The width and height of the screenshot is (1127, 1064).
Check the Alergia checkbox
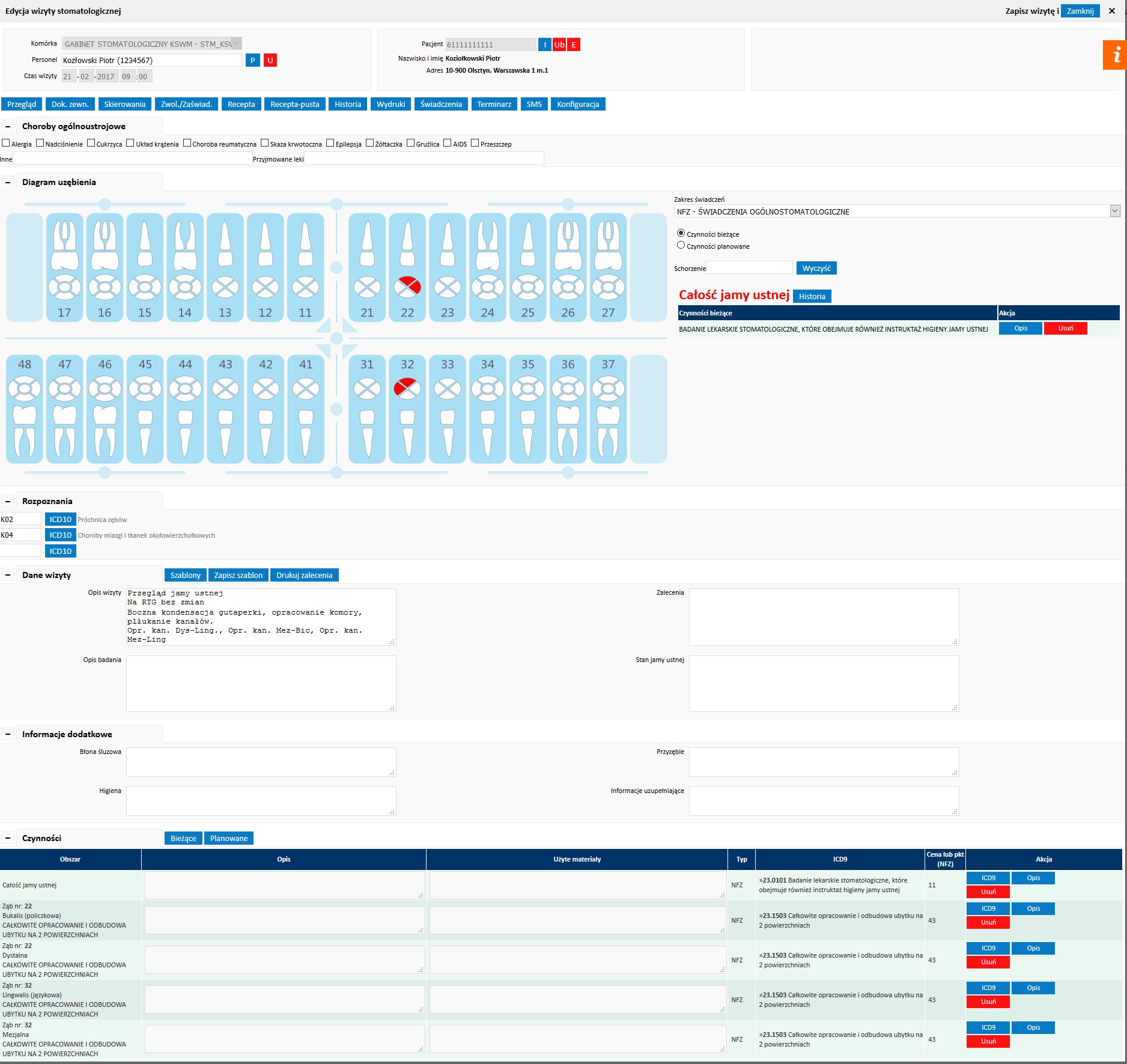6,143
